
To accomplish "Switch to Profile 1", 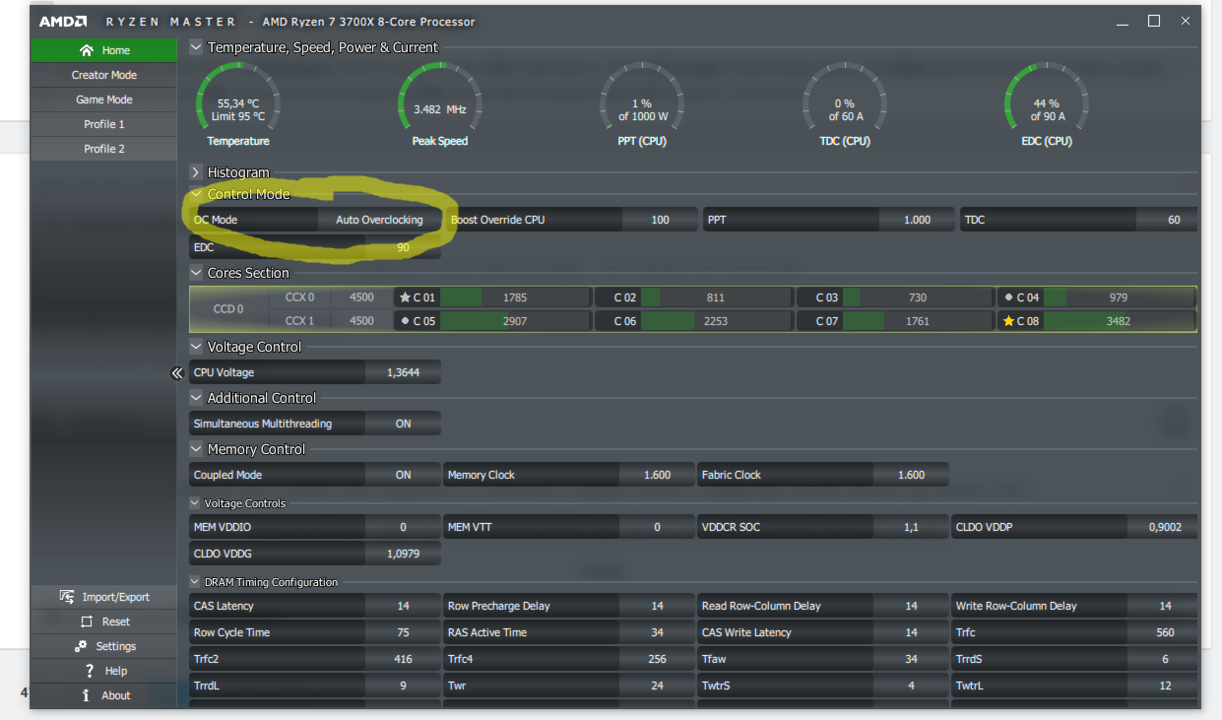I will (104, 124).
